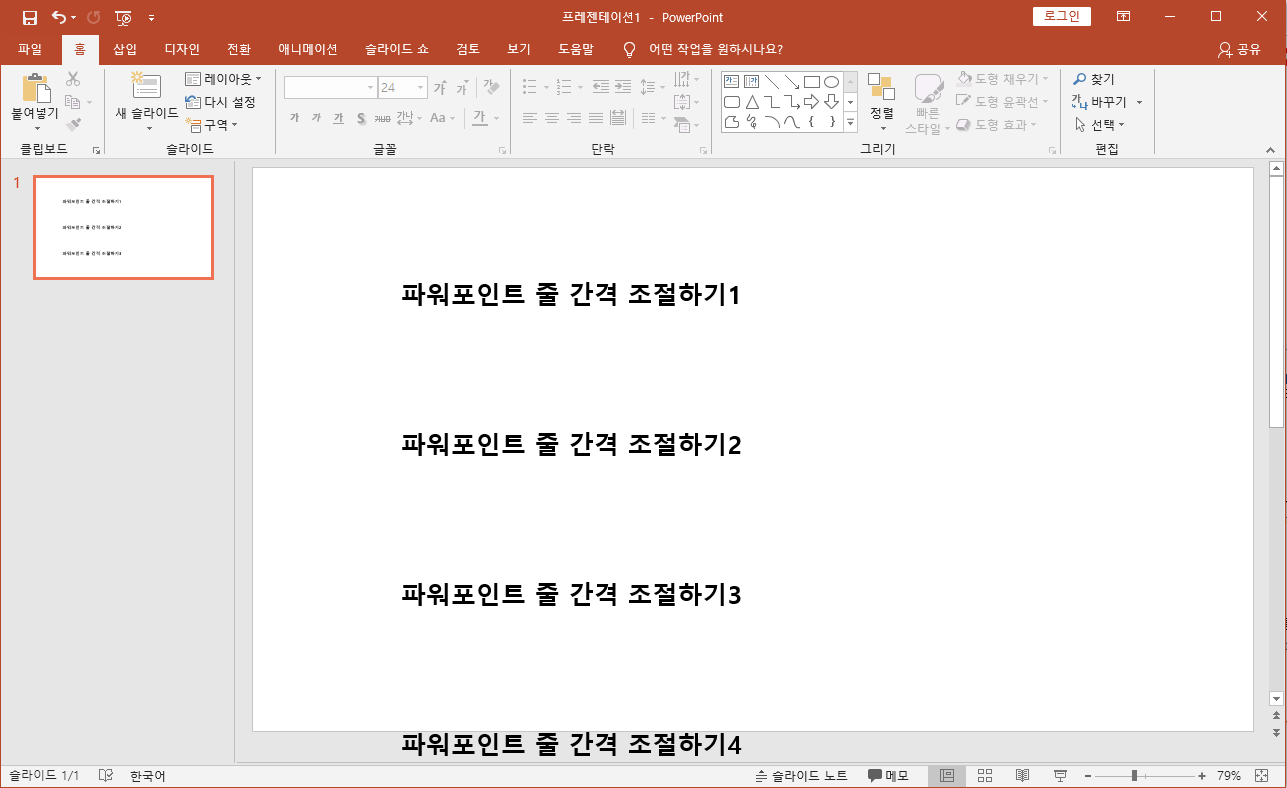Start slideshow from beginning via quick access icon

coord(123,17)
